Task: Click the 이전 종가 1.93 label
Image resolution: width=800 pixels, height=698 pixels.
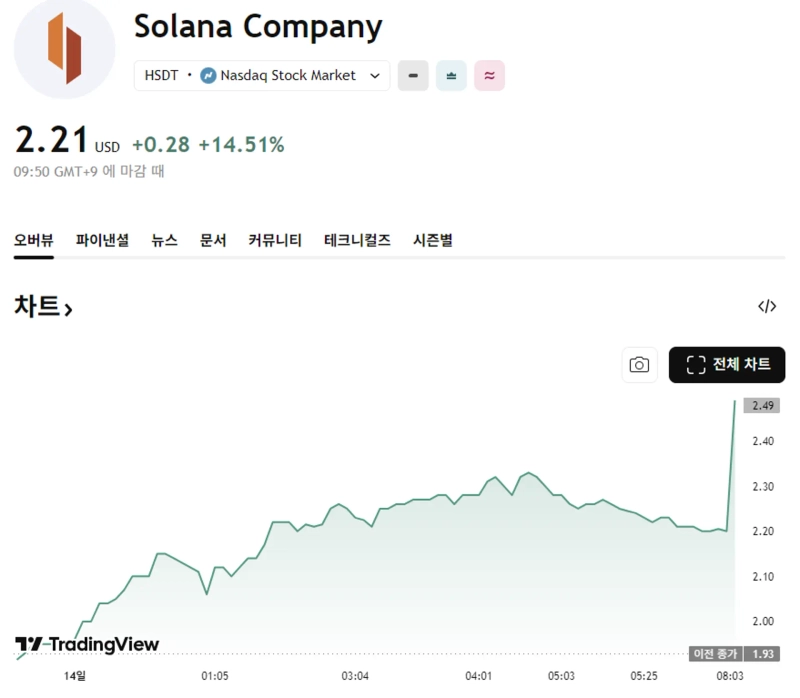Action: point(735,654)
